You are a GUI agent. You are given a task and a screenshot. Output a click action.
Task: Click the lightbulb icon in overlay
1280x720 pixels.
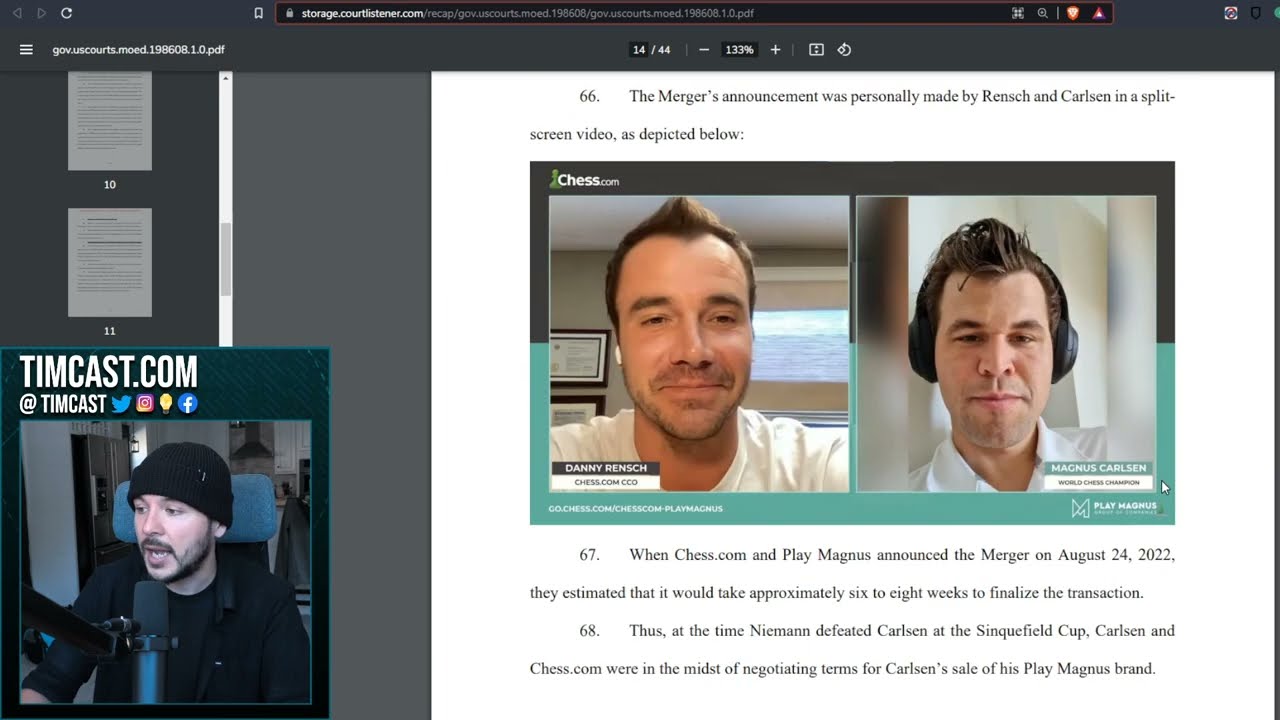166,404
